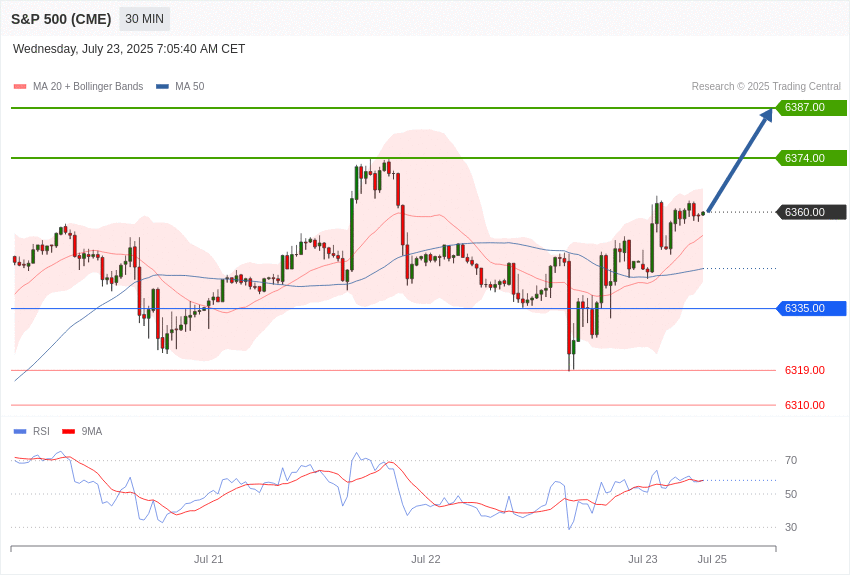The image size is (850, 576).
Task: Click the S&P 500 (CME) title
Action: click(x=61, y=19)
